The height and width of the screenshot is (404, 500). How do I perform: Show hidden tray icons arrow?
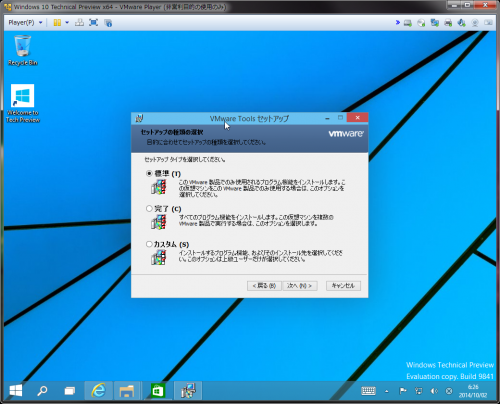(x=387, y=391)
